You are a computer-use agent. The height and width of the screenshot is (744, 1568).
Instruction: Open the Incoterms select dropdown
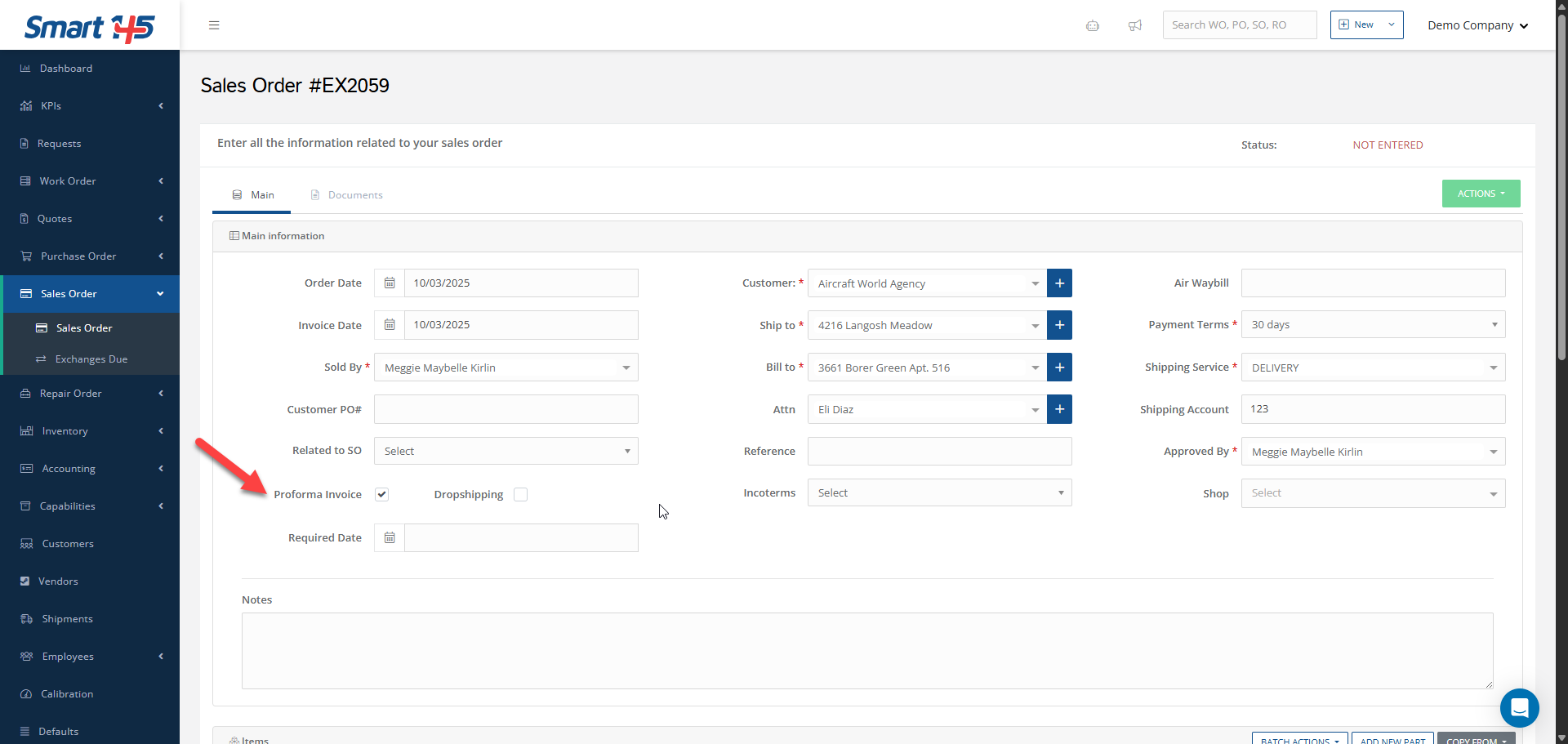click(x=939, y=493)
